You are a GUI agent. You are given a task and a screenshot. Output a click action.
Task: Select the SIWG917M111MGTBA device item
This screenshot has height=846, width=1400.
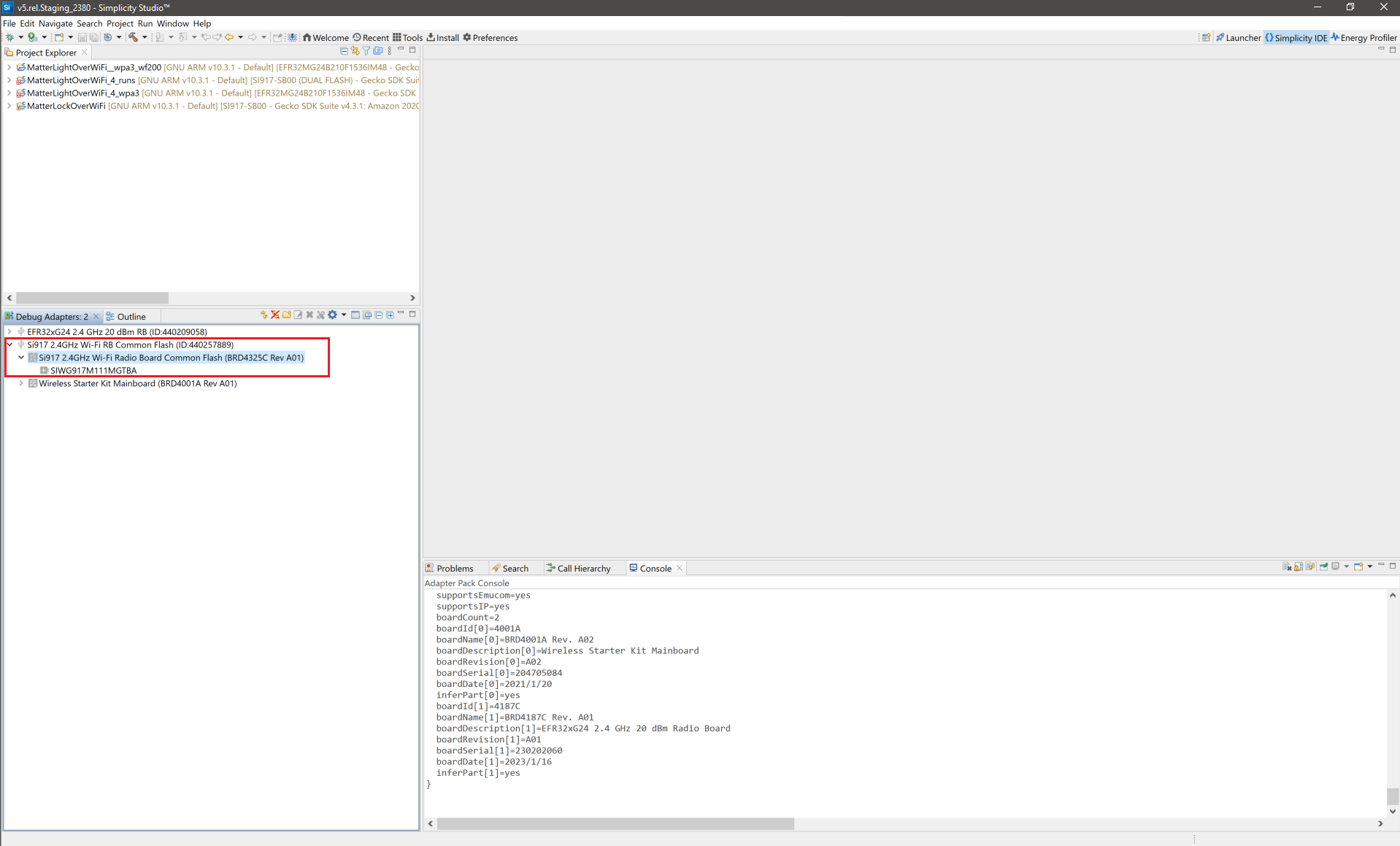click(x=93, y=370)
